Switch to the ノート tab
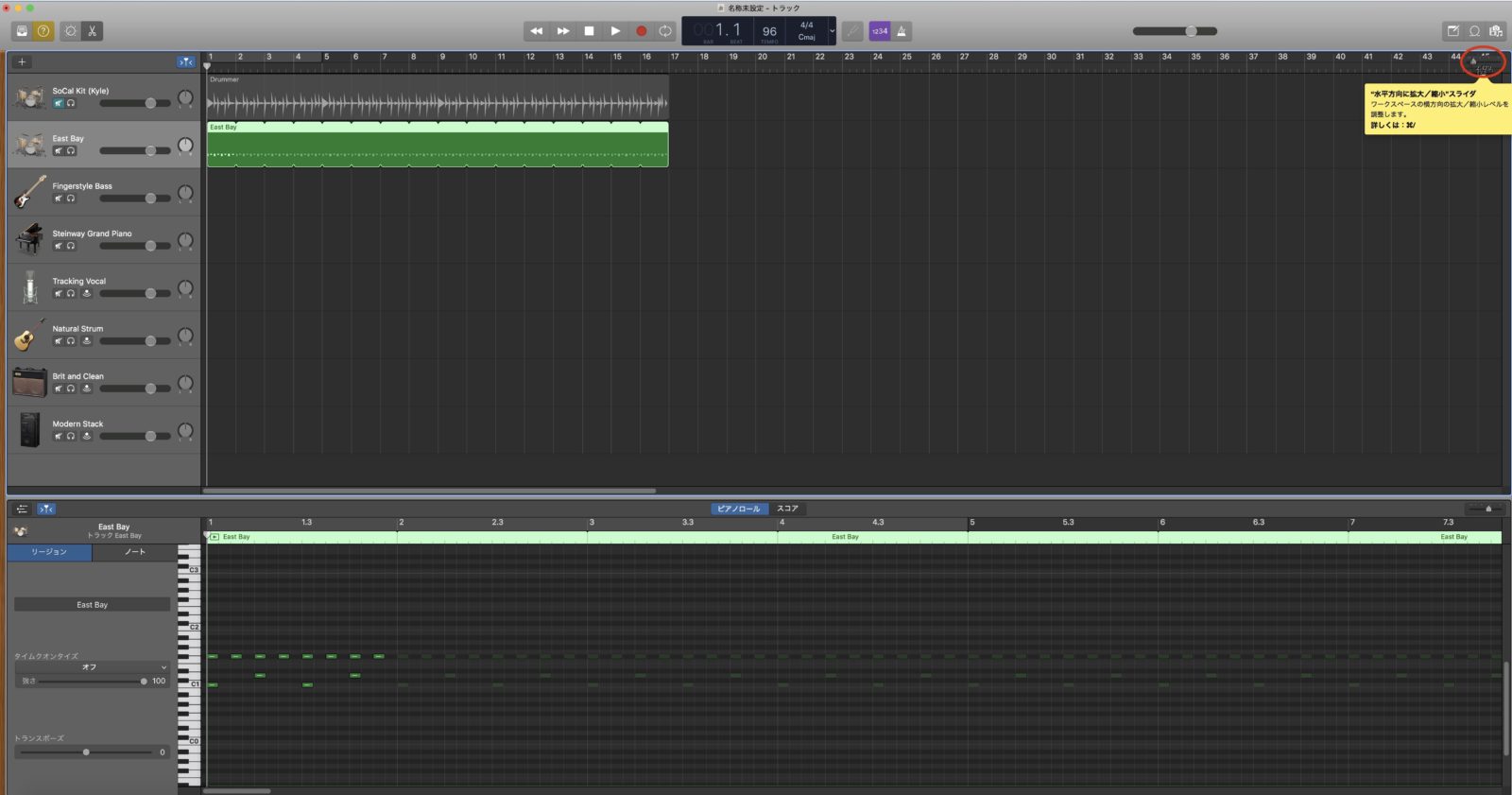Screen dimensions: 1512x795 pyautogui.click(x=135, y=552)
